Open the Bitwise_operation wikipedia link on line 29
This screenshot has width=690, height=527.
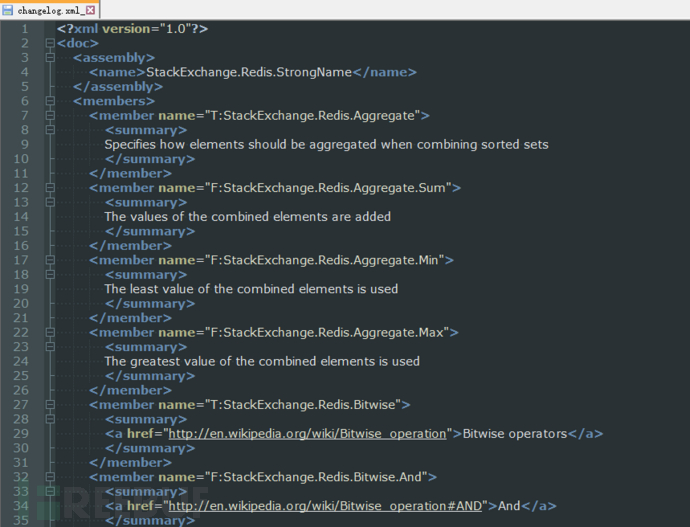(x=307, y=434)
